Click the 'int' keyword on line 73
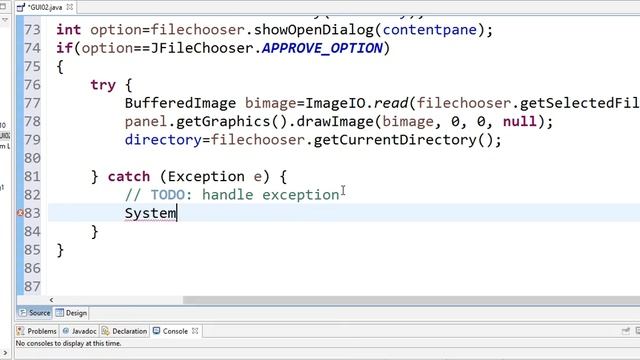Screen dimensions: 640x360 click(x=69, y=30)
